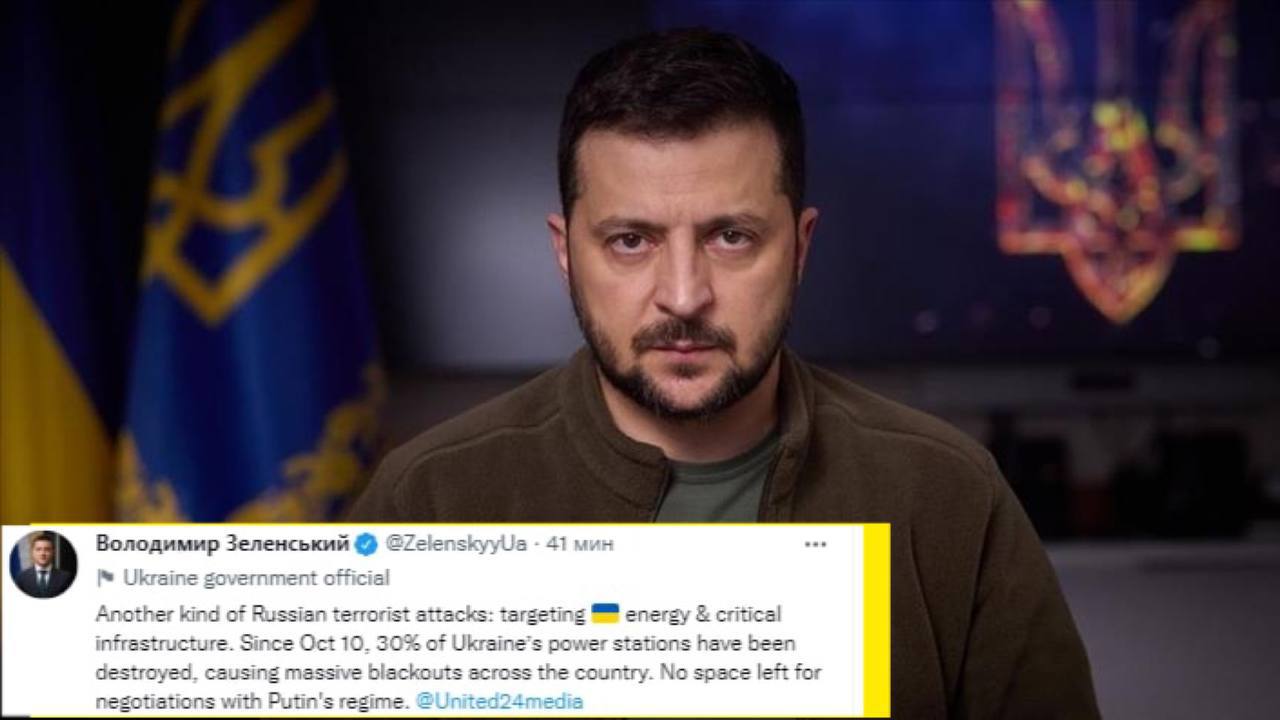
Task: Open the @ZelenskyyUa handle
Action: pos(456,544)
